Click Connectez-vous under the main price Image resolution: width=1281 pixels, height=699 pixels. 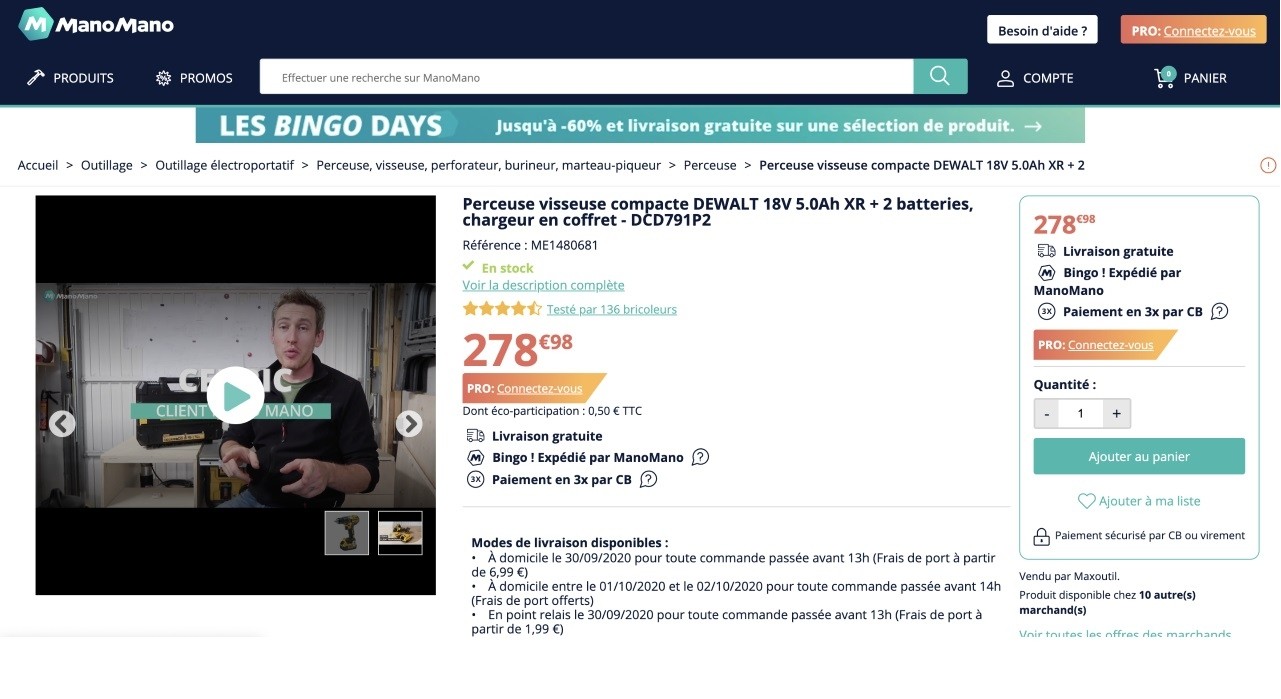tap(539, 388)
